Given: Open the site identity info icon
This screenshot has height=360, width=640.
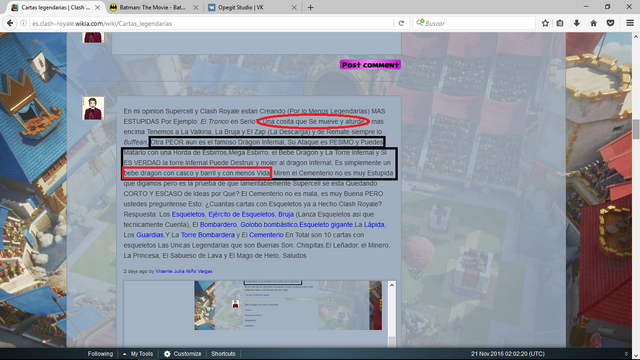Looking at the screenshot, I should click(x=24, y=23).
